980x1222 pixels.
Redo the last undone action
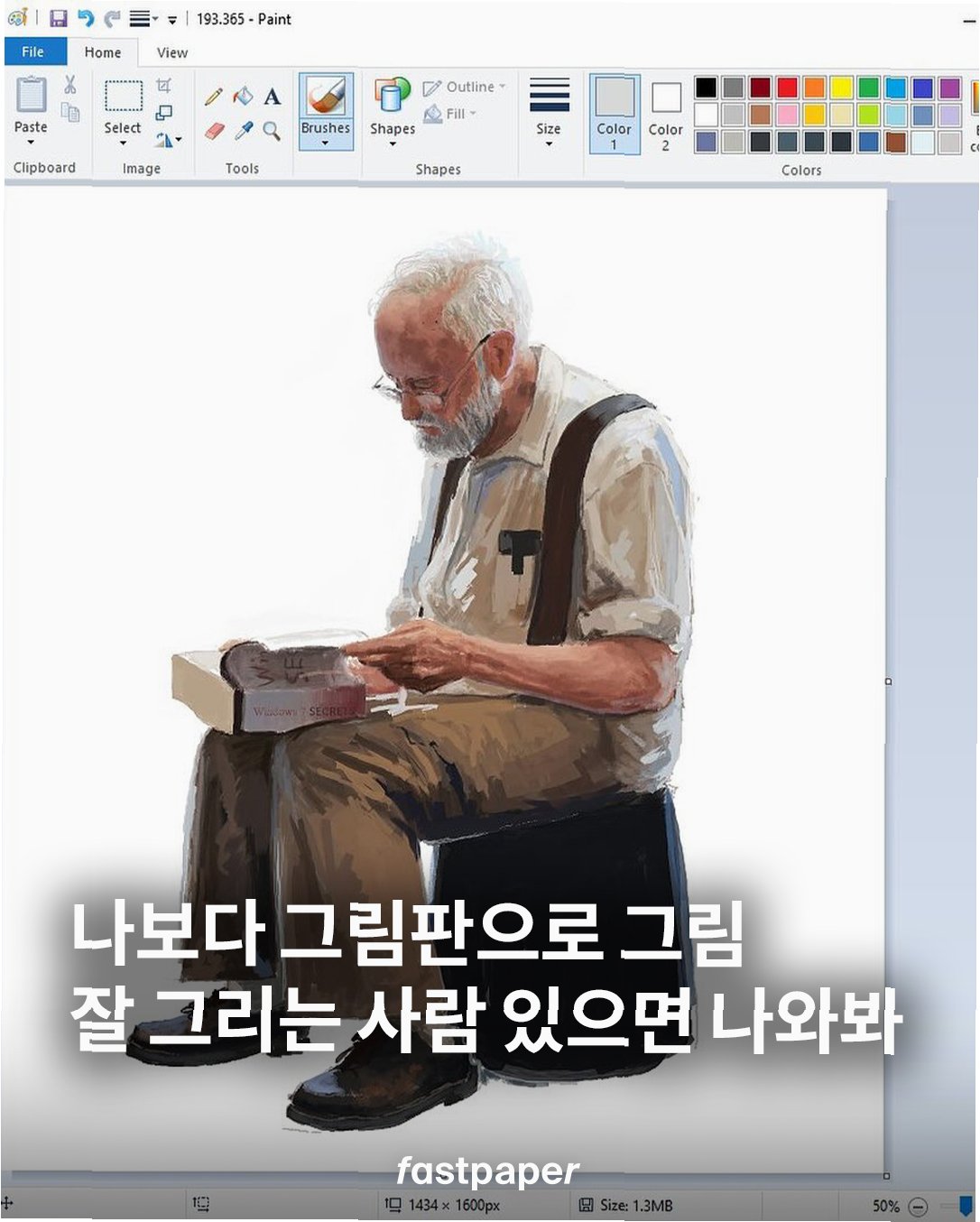pyautogui.click(x=112, y=18)
